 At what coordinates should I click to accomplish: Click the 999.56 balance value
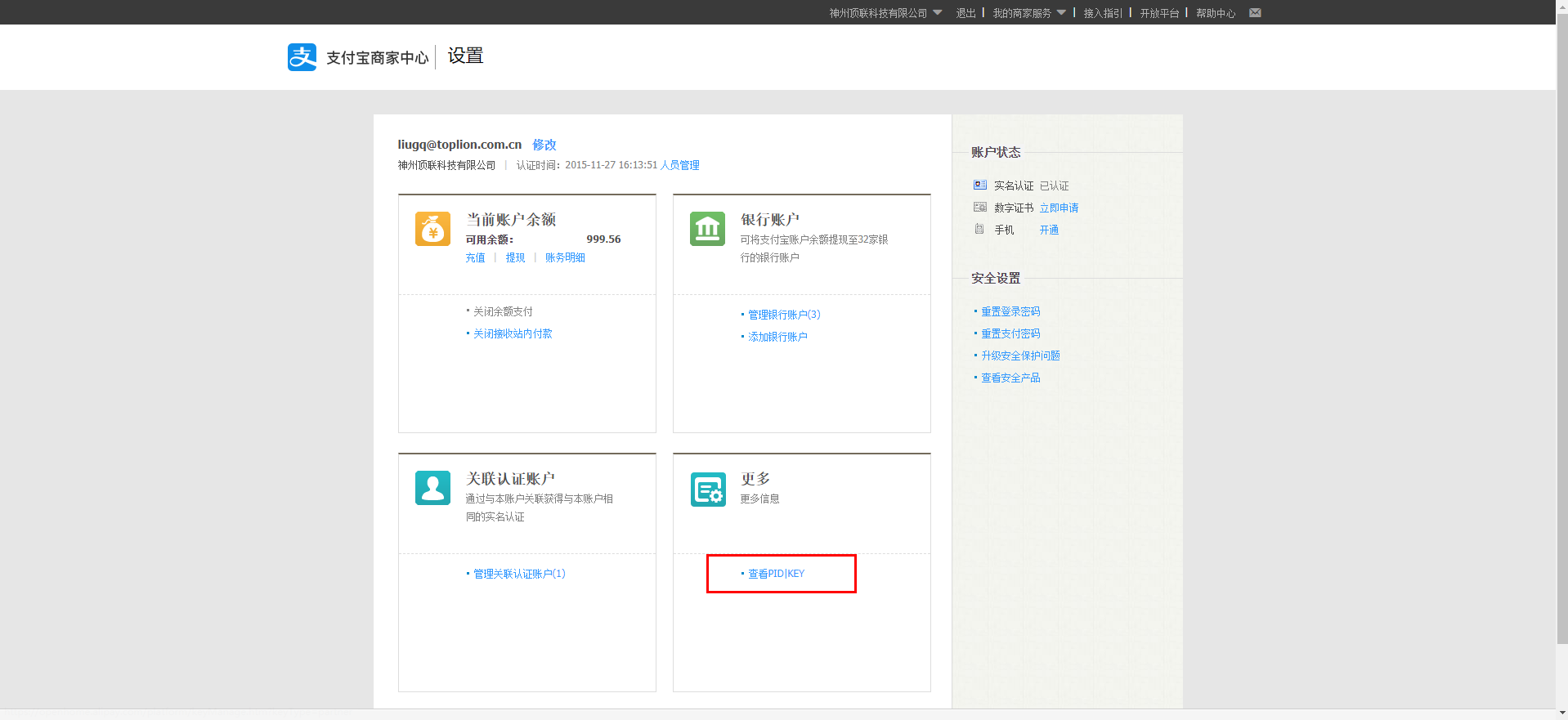coord(603,239)
